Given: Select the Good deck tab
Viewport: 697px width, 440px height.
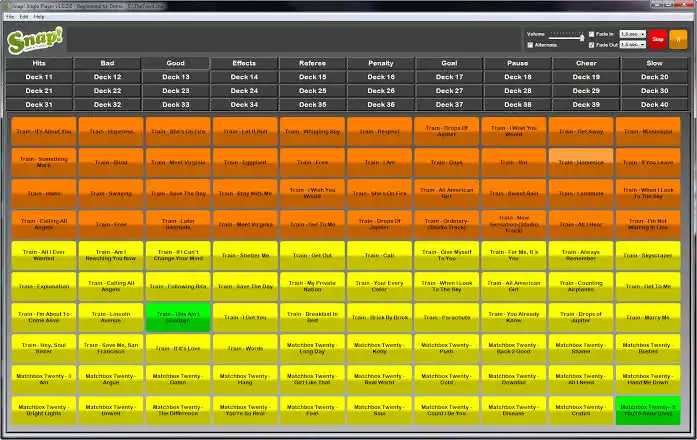Looking at the screenshot, I should coord(176,63).
